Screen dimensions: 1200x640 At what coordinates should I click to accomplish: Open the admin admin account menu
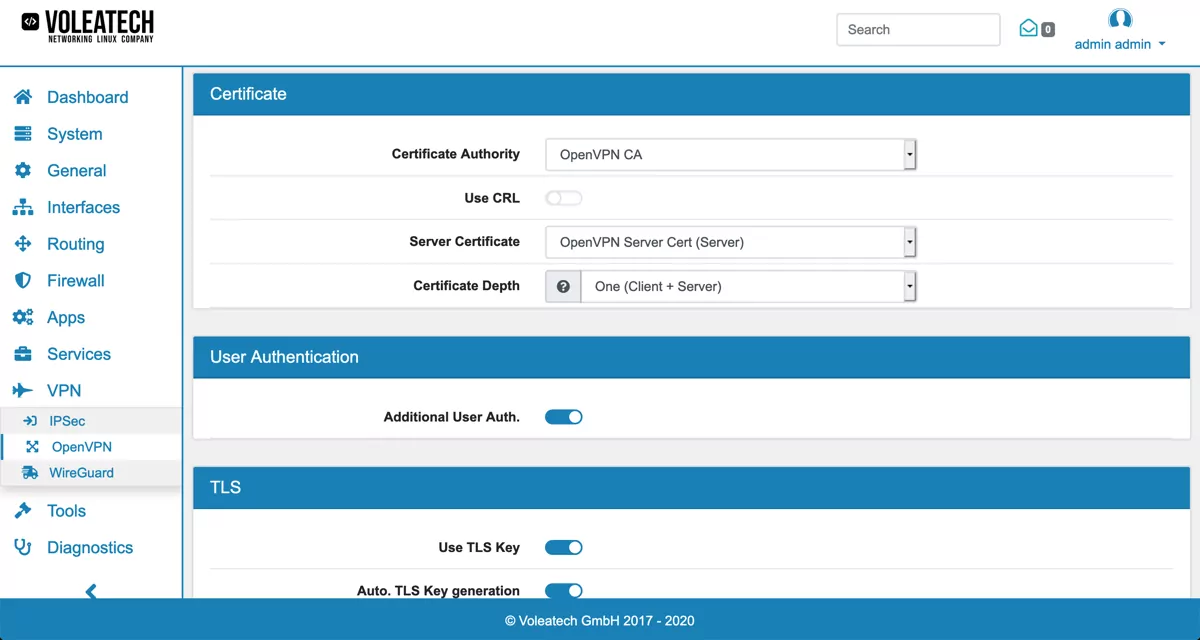click(x=1119, y=44)
